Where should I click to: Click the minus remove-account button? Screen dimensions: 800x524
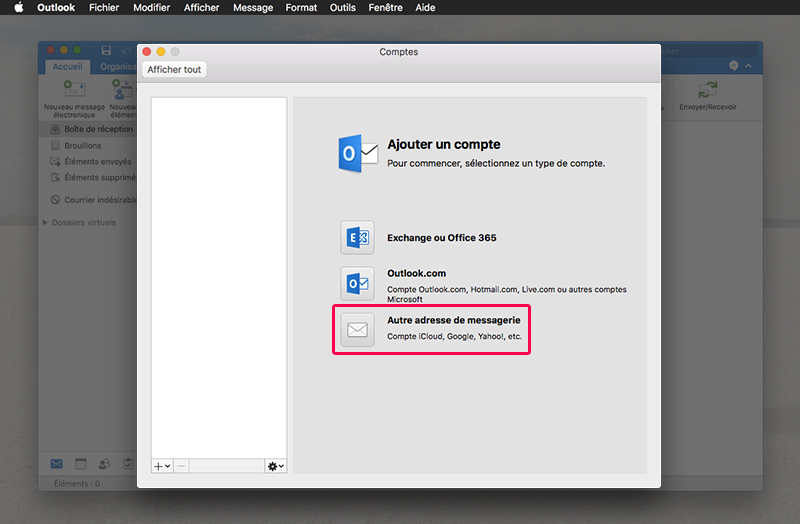click(x=181, y=466)
